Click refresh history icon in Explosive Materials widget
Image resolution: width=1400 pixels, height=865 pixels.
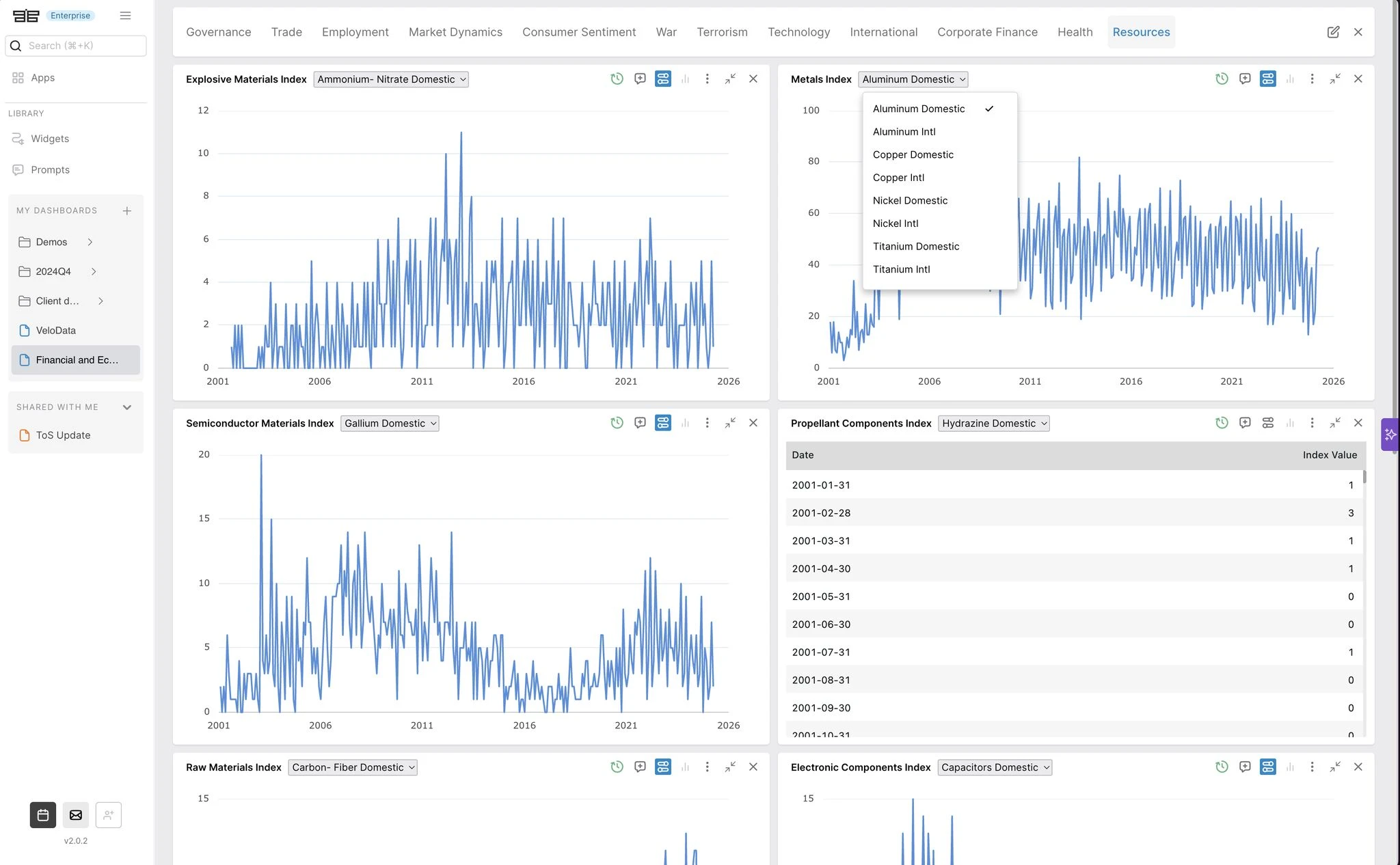[x=617, y=79]
